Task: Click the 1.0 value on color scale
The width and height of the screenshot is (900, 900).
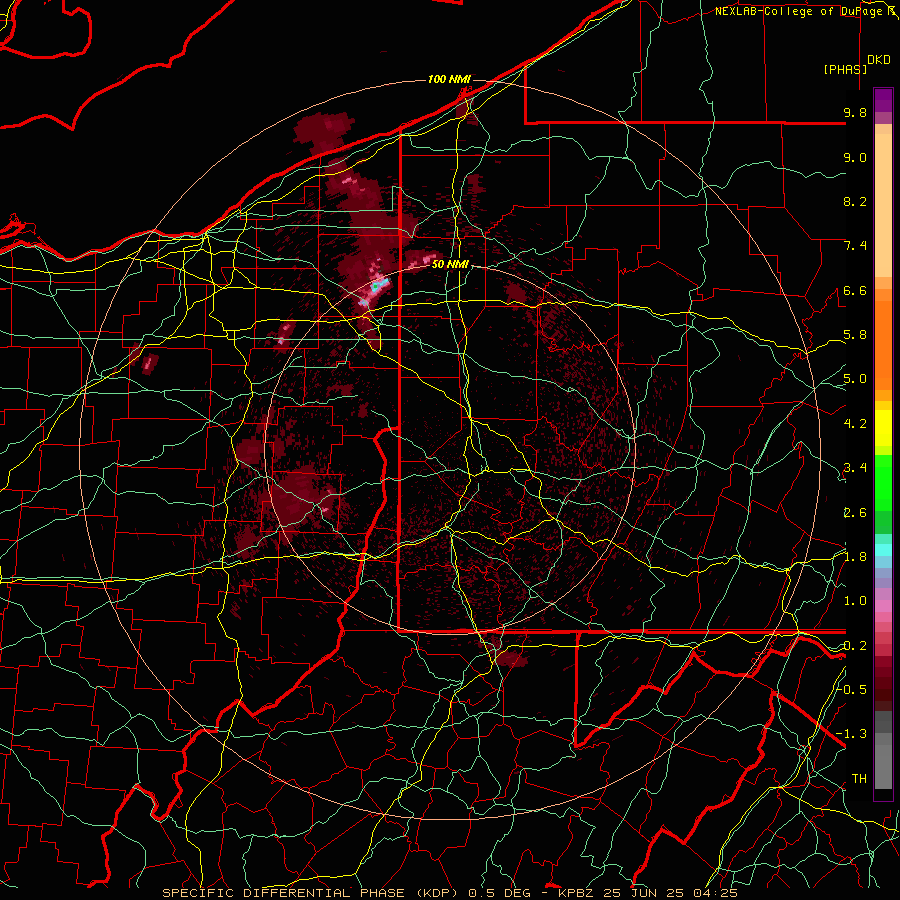Action: [x=855, y=601]
